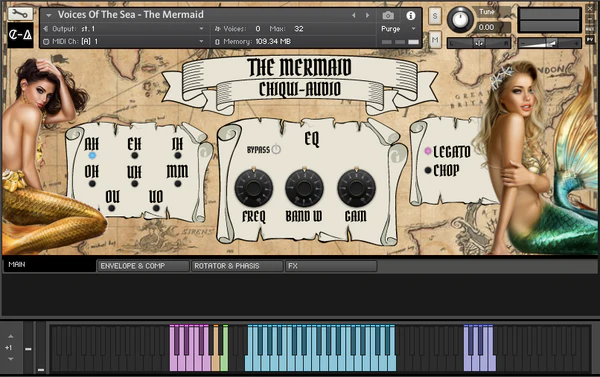The width and height of the screenshot is (600, 377).
Task: Click the Memory 109.34 MB readout
Action: pyautogui.click(x=253, y=41)
